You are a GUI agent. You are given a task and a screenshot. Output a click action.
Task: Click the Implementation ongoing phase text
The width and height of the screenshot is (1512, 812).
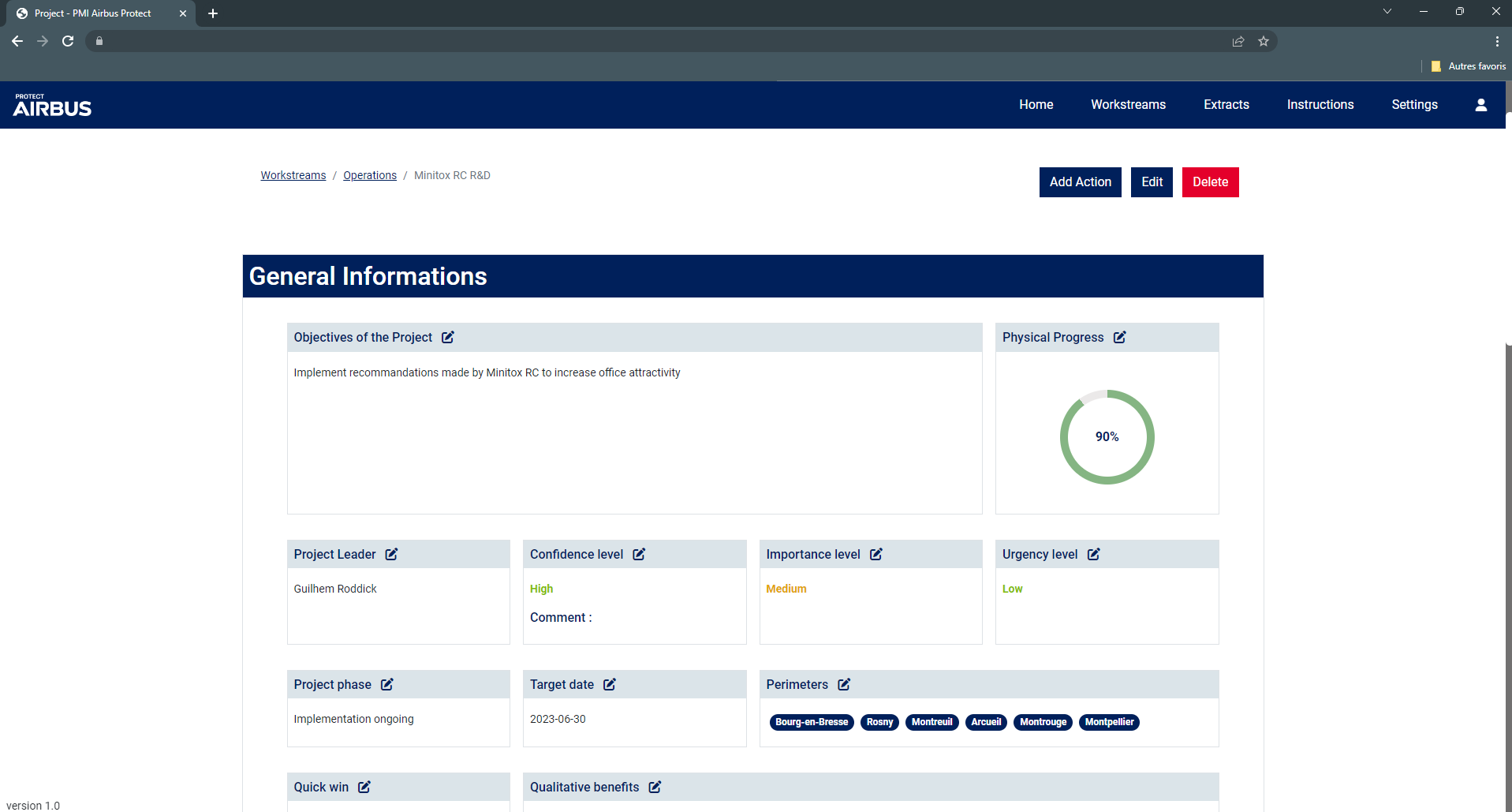(354, 719)
